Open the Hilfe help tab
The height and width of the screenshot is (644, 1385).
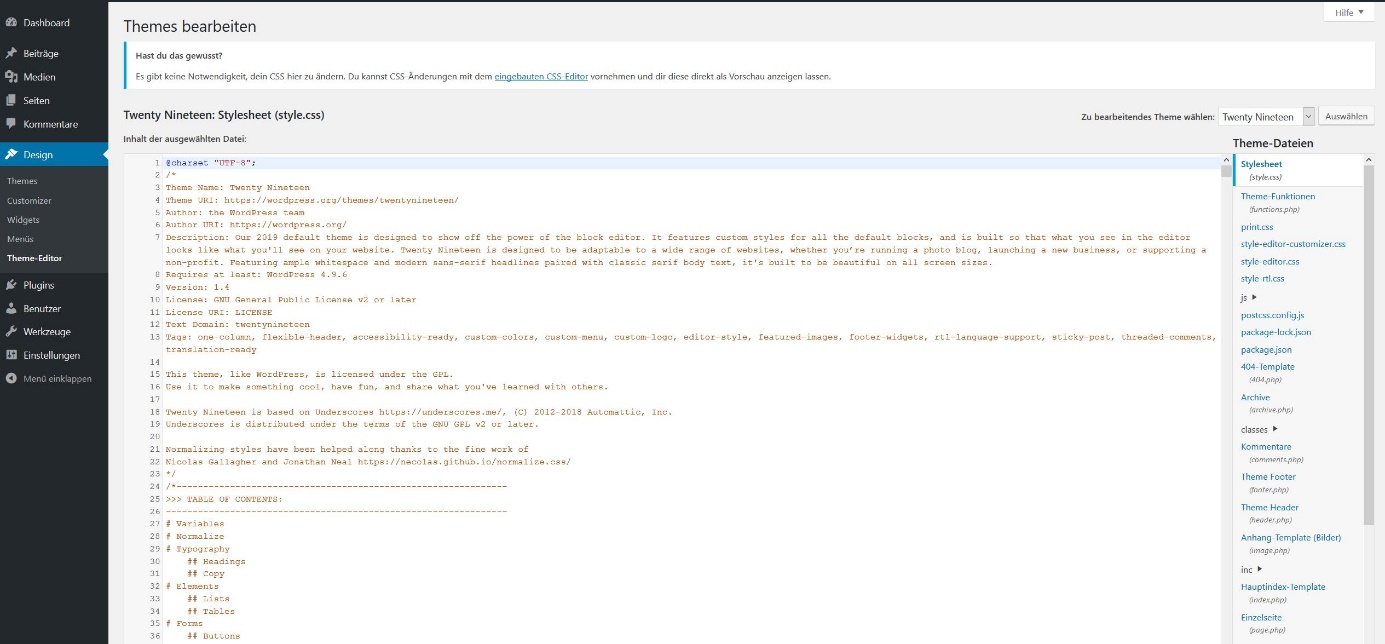[x=1349, y=13]
